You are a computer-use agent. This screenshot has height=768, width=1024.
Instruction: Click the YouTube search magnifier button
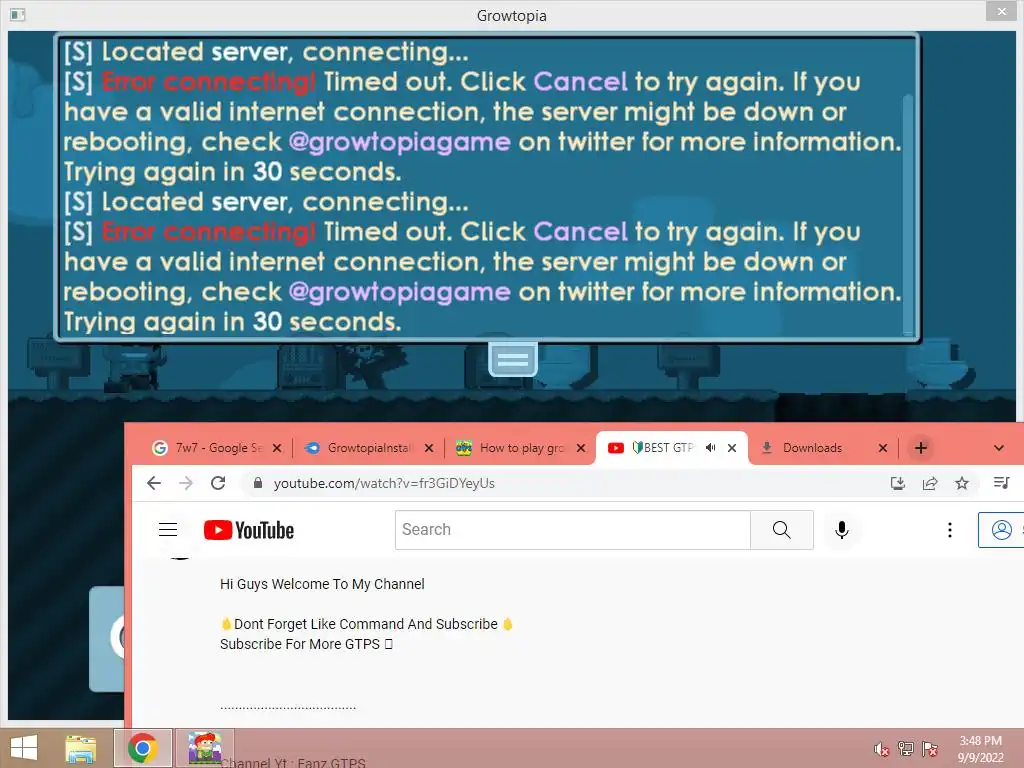tap(782, 530)
